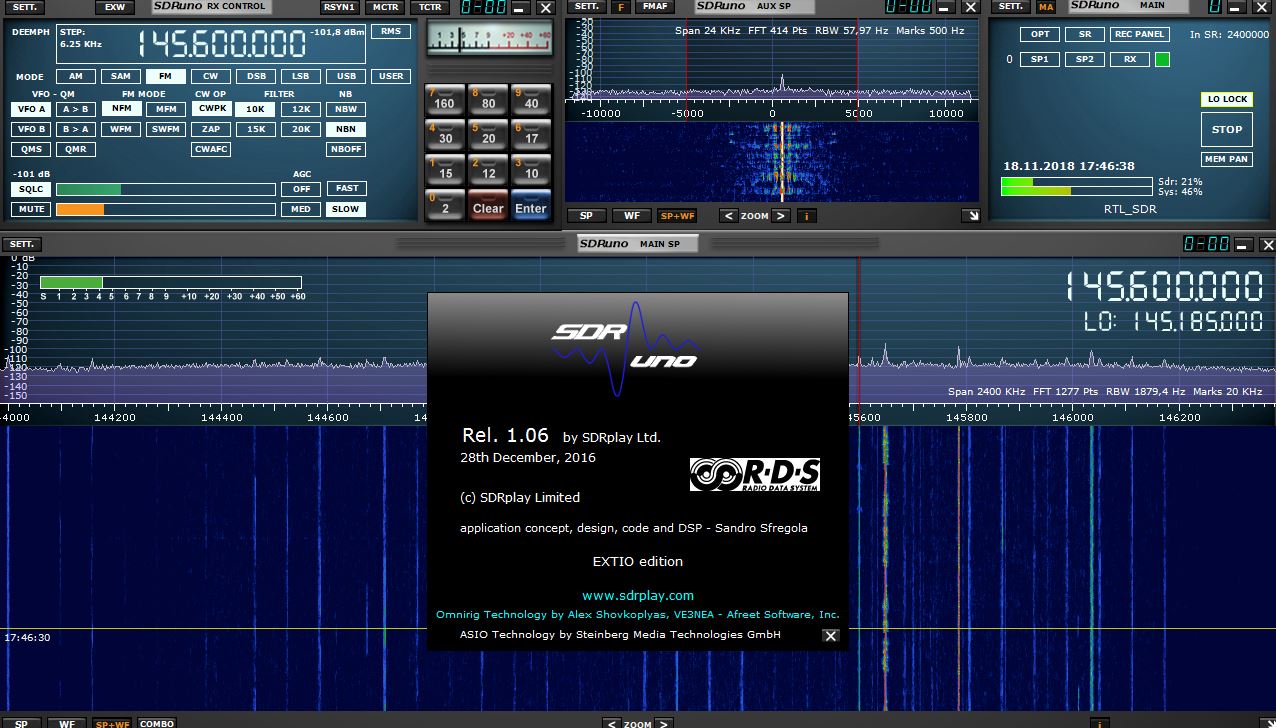Adjust the orange volume slider

click(166, 209)
